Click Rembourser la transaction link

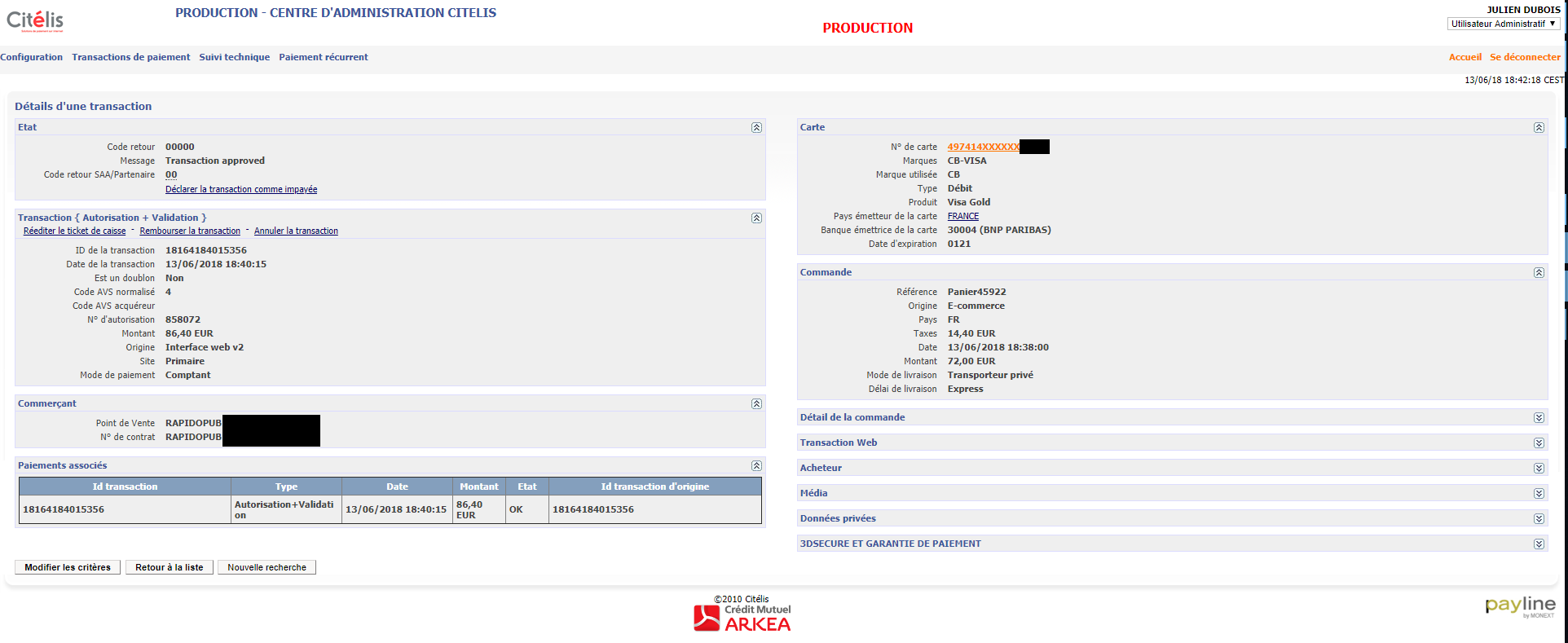point(190,231)
